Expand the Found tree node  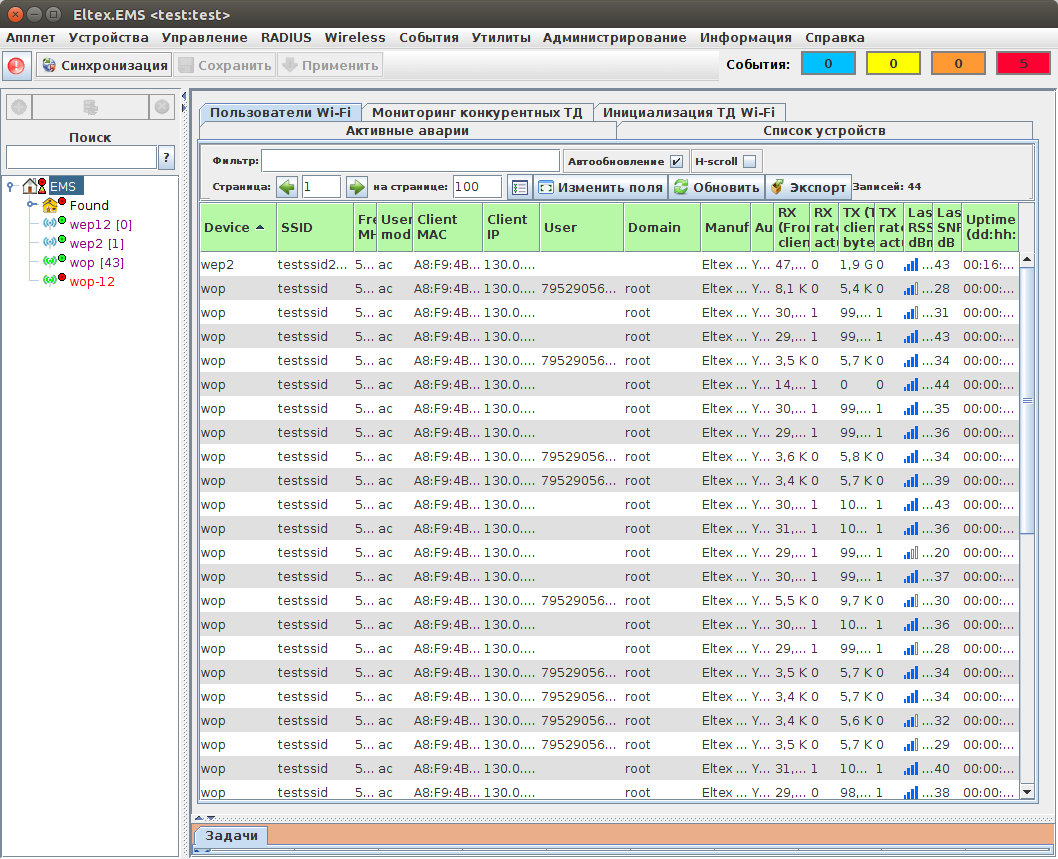click(31, 205)
